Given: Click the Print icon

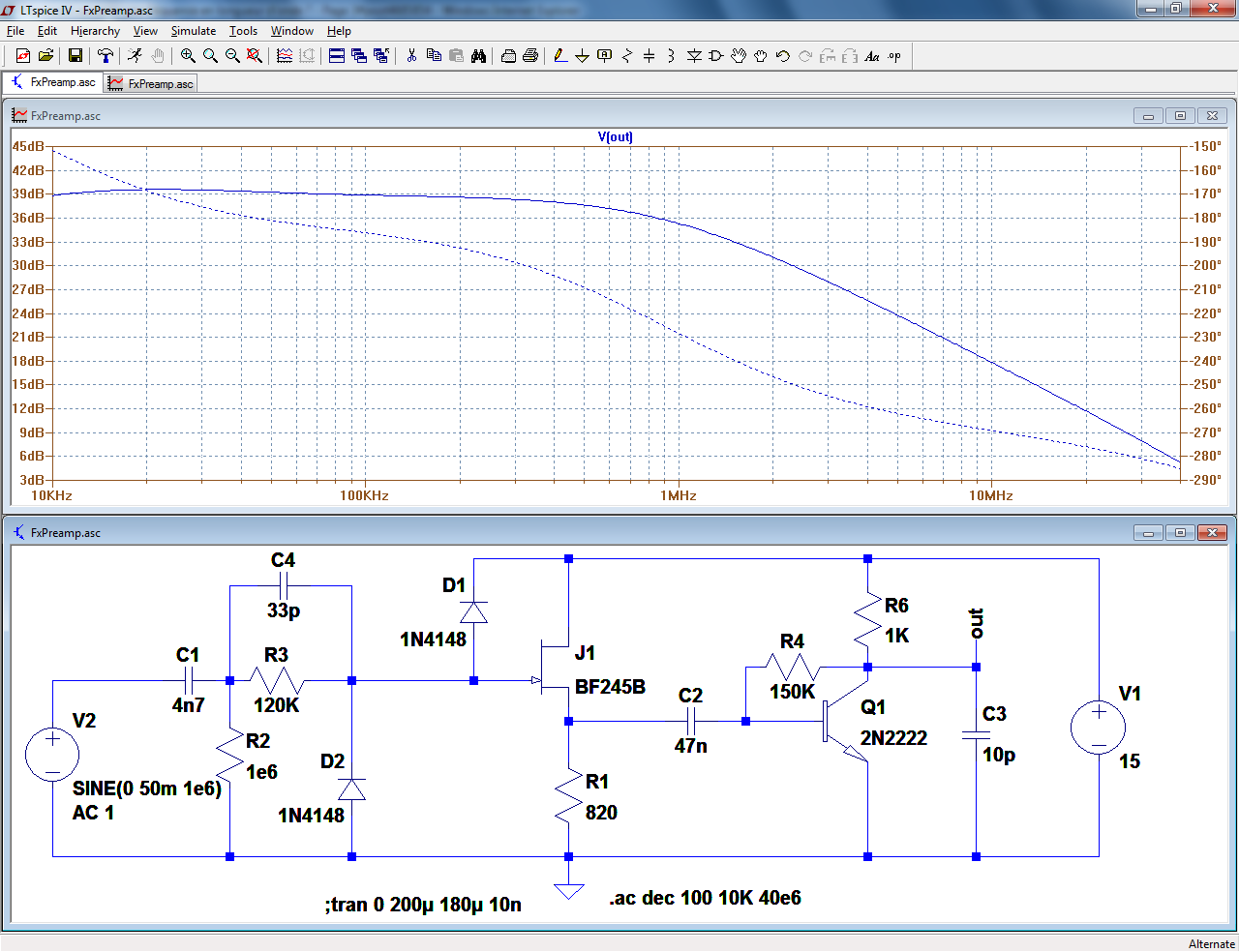Looking at the screenshot, I should pyautogui.click(x=530, y=56).
